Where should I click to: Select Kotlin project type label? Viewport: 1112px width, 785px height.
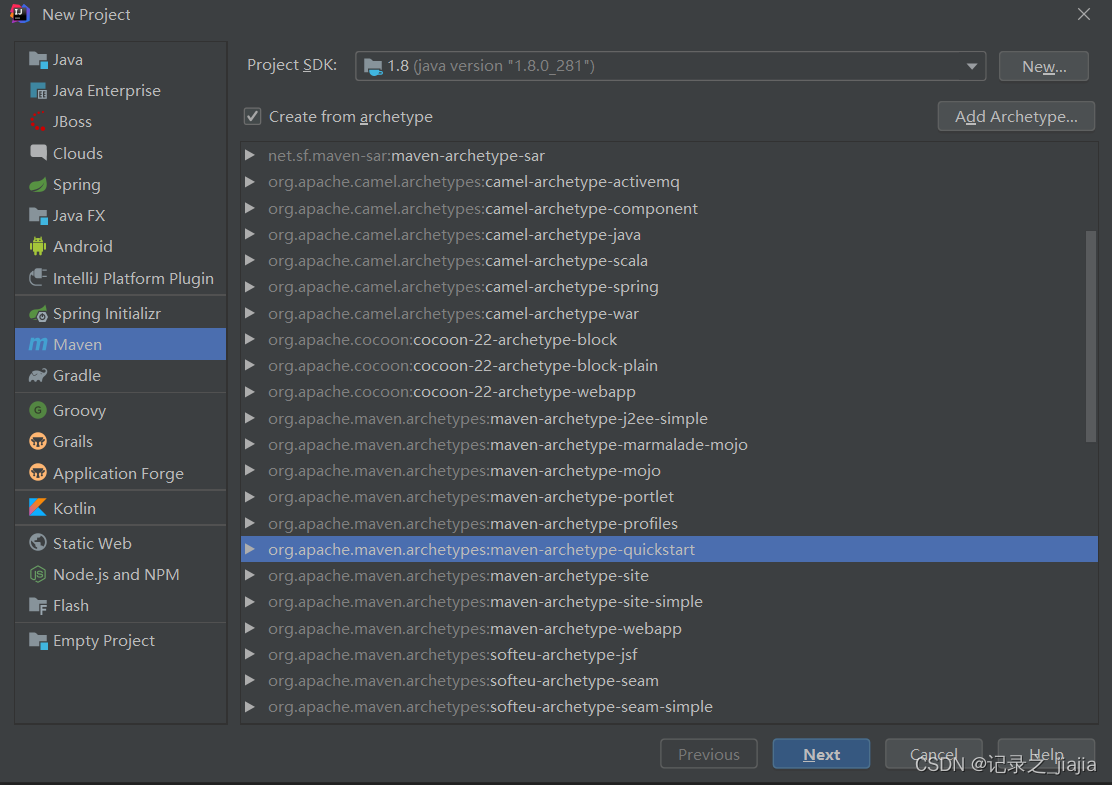tap(74, 508)
